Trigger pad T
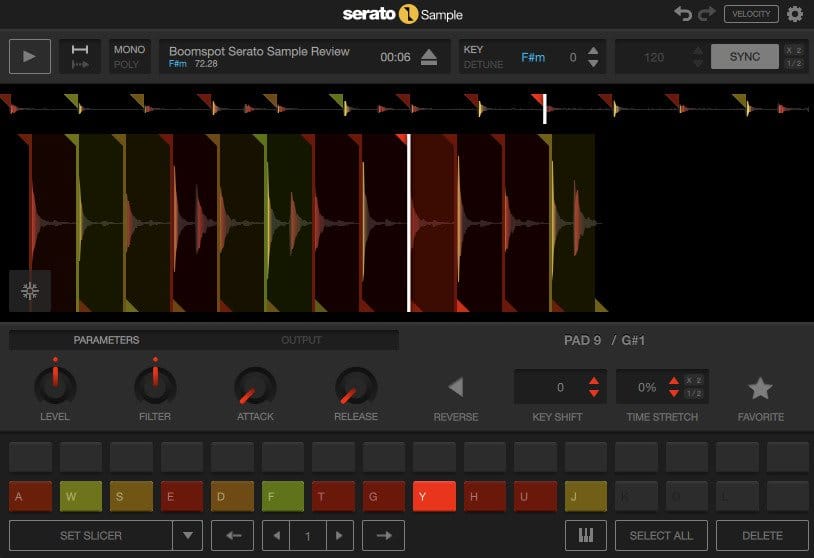This screenshot has width=814, height=558. tap(333, 496)
